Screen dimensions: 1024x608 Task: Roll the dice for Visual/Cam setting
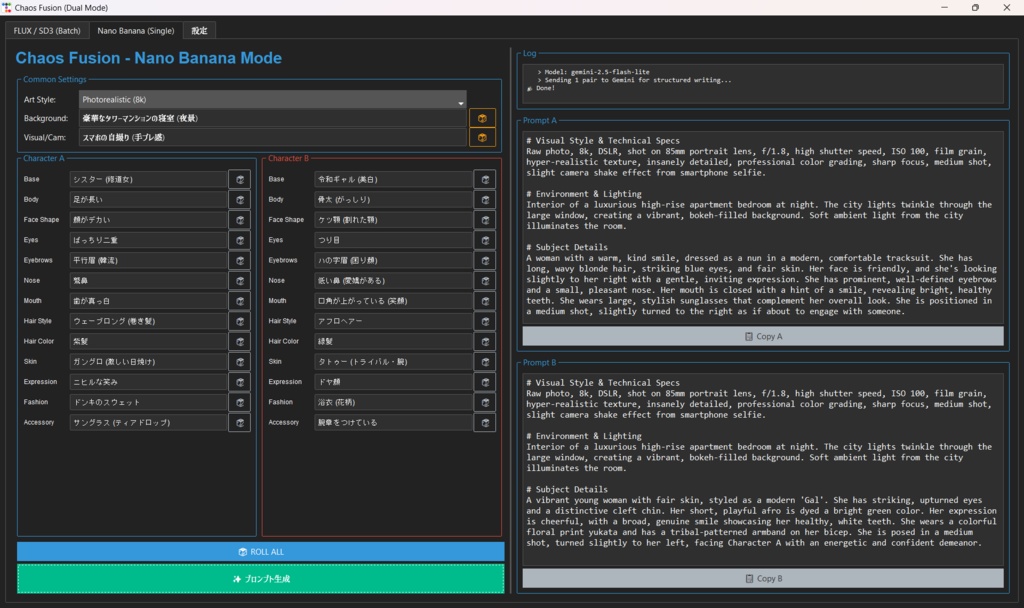(482, 138)
